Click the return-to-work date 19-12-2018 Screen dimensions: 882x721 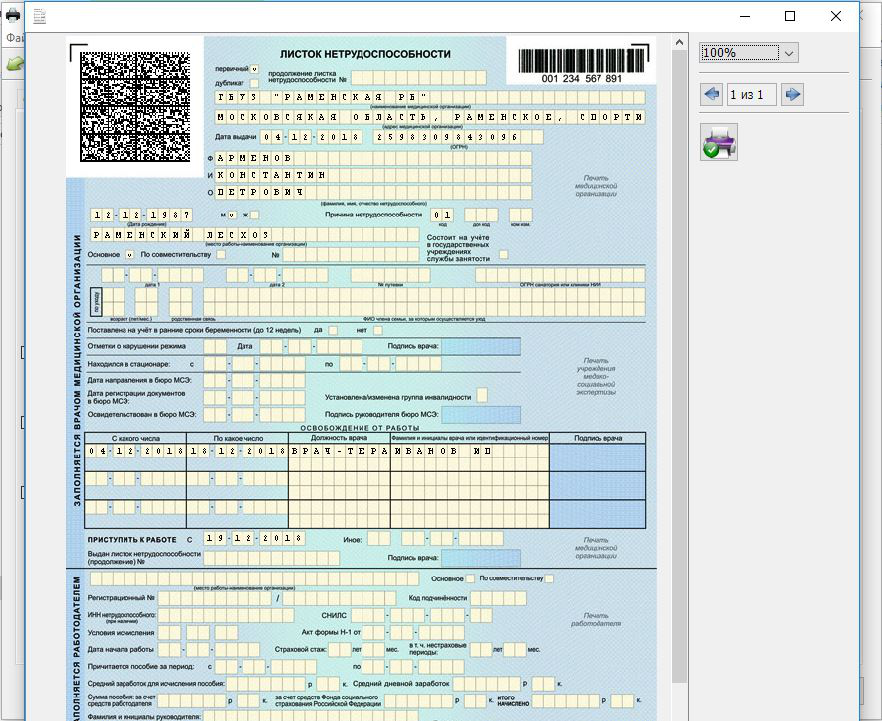pyautogui.click(x=254, y=538)
